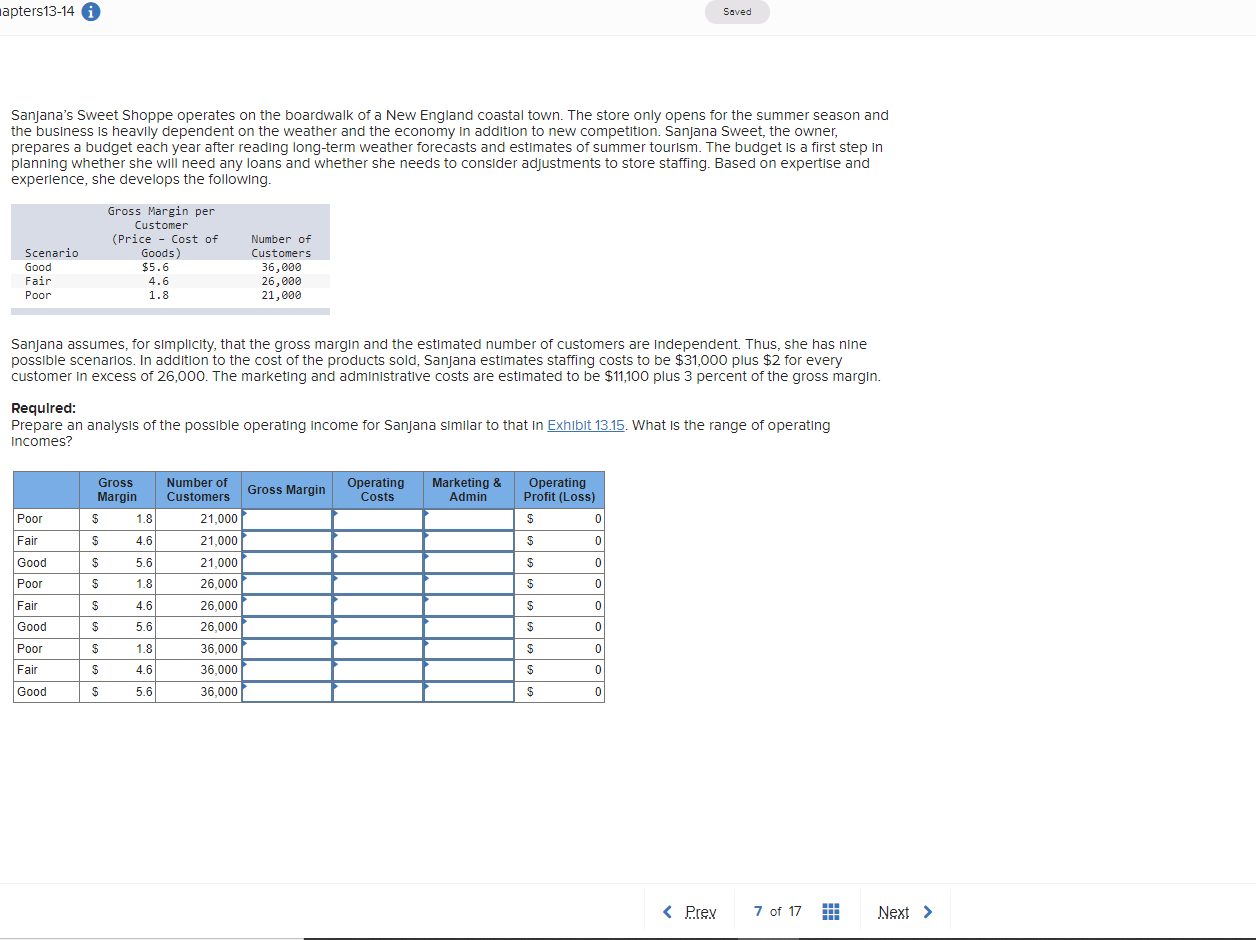
Task: Select Marketing & Admin input for Poor 21,000 row
Action: (x=468, y=519)
